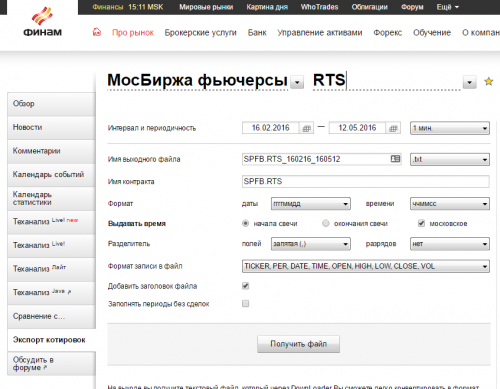The image size is (500, 389).
Task: Toggle 'московское' time checkbox
Action: [x=421, y=223]
